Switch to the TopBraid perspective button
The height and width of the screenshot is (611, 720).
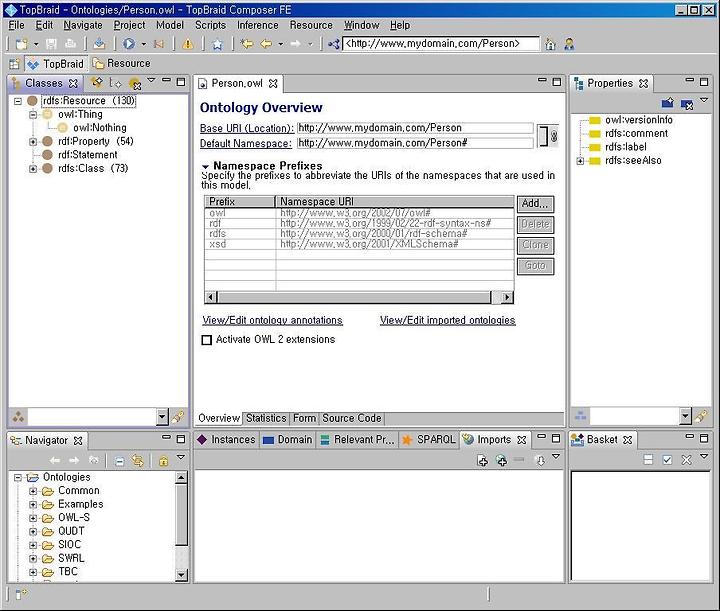(x=56, y=64)
